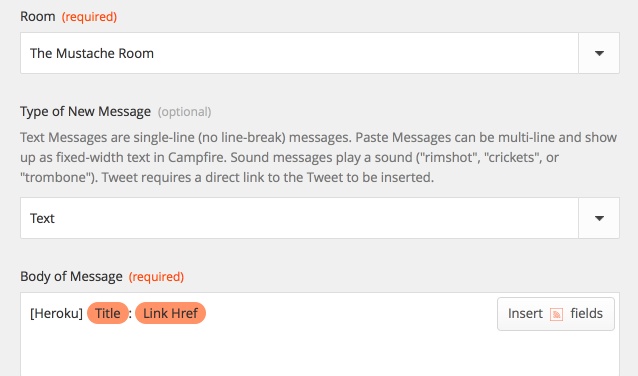638x376 pixels.
Task: Click the colon between Title and Link Href
Action: [x=130, y=315]
